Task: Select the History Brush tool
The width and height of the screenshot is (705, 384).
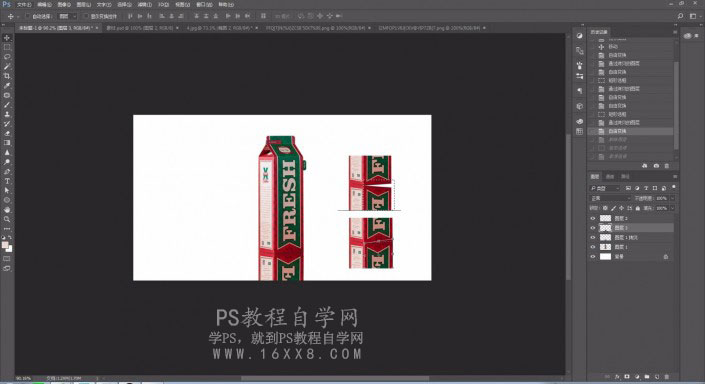Action: 7,124
